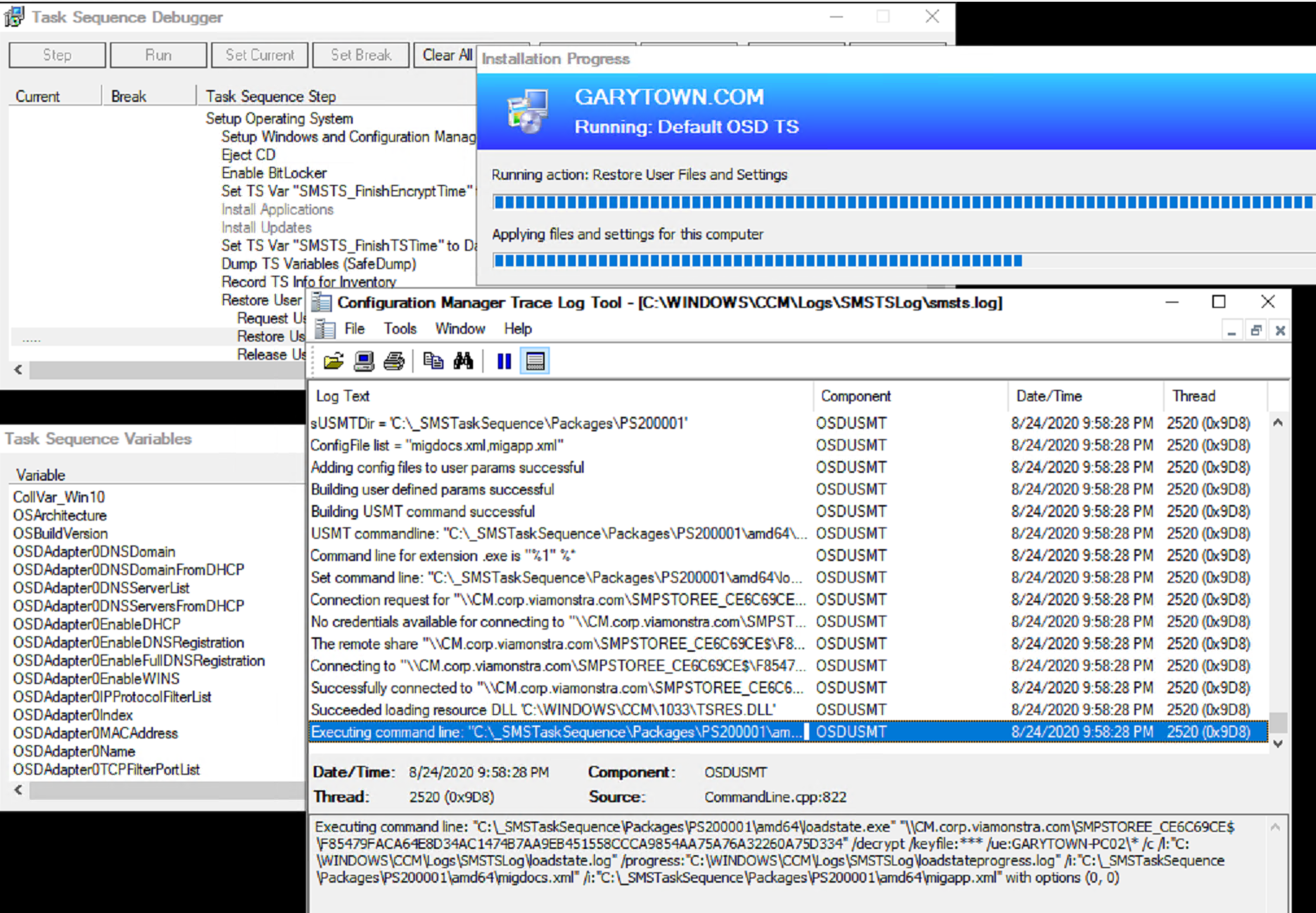Screen dimensions: 1316x913
Task: Open Find with the binoculars icon
Action: click(x=463, y=361)
